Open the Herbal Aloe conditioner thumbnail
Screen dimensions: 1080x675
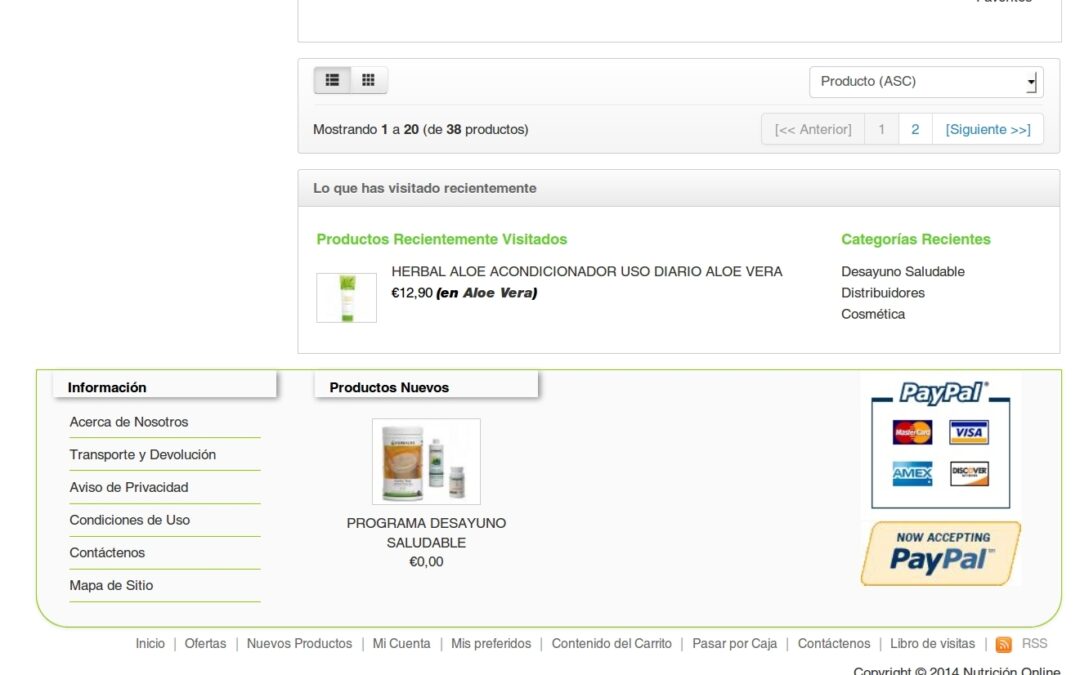coord(346,298)
